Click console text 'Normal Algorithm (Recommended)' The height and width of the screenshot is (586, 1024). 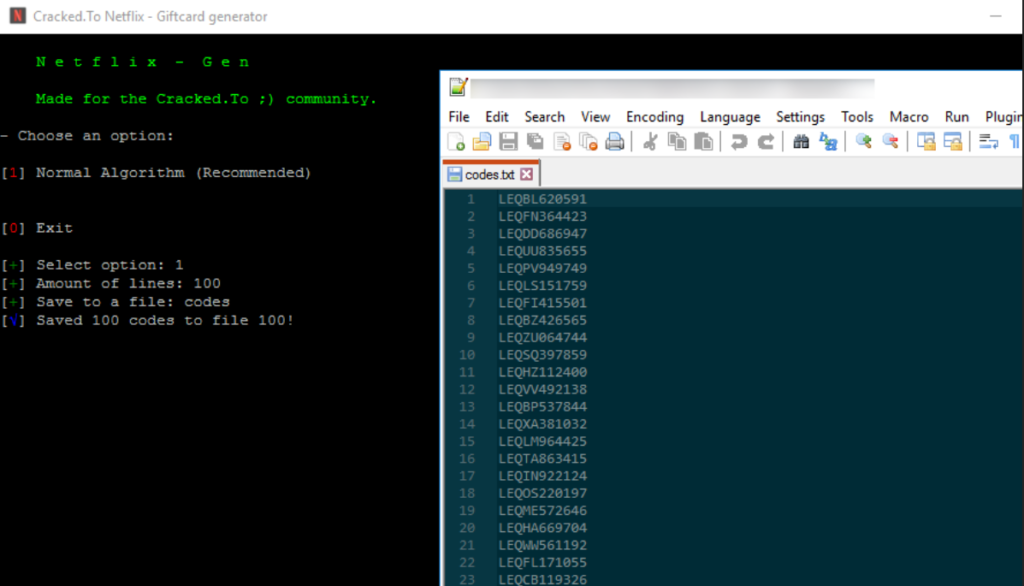(x=173, y=172)
